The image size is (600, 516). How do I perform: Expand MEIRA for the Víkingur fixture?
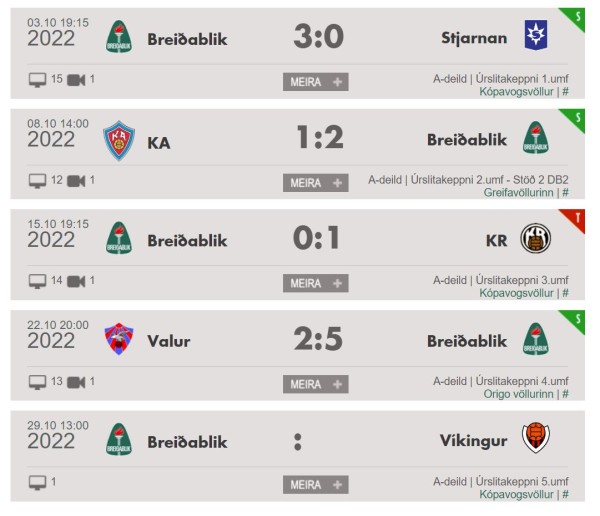coord(316,485)
